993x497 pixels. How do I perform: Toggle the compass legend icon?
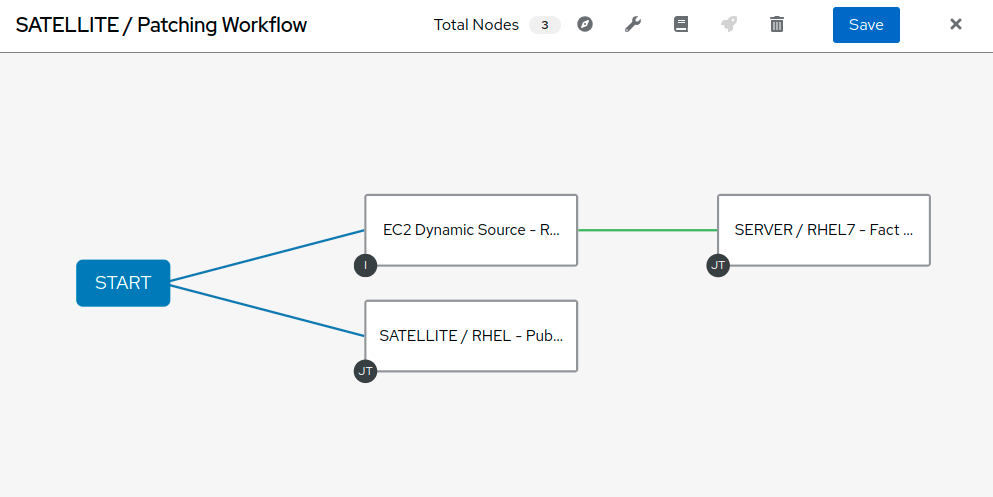click(585, 25)
